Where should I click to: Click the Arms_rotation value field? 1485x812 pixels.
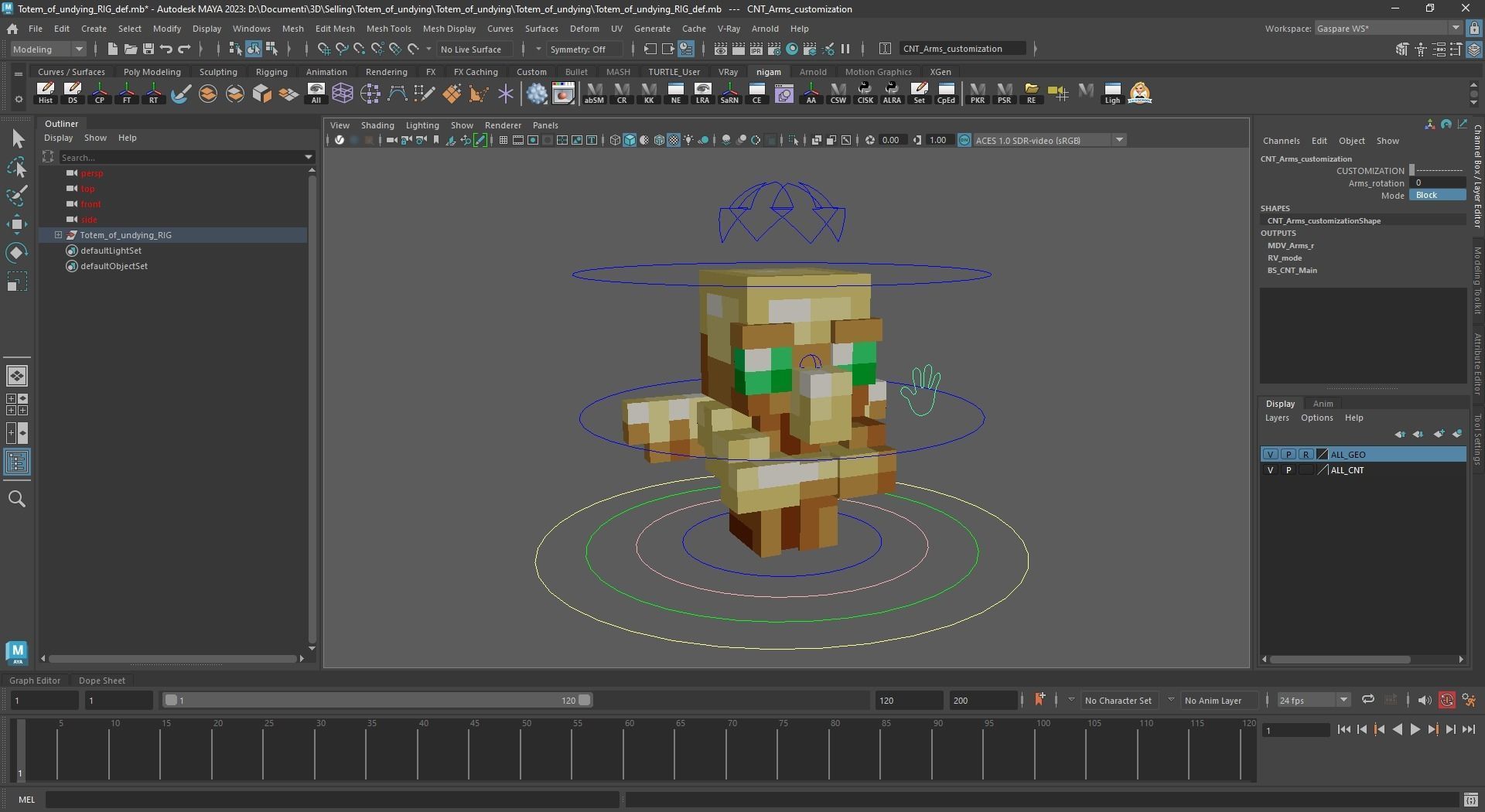point(1437,183)
